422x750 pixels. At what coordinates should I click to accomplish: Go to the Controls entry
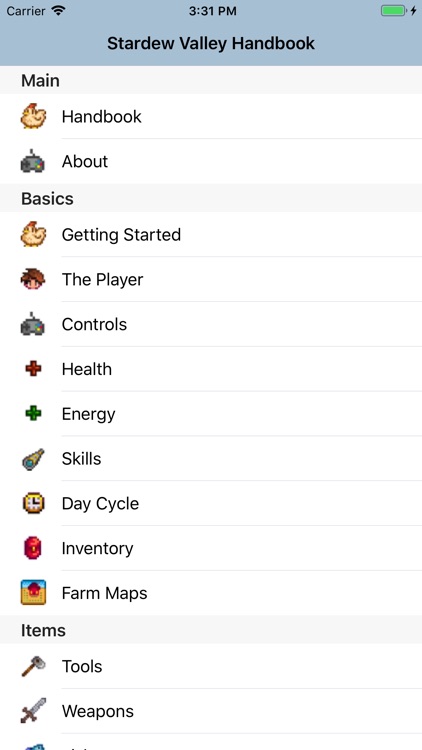tap(211, 324)
